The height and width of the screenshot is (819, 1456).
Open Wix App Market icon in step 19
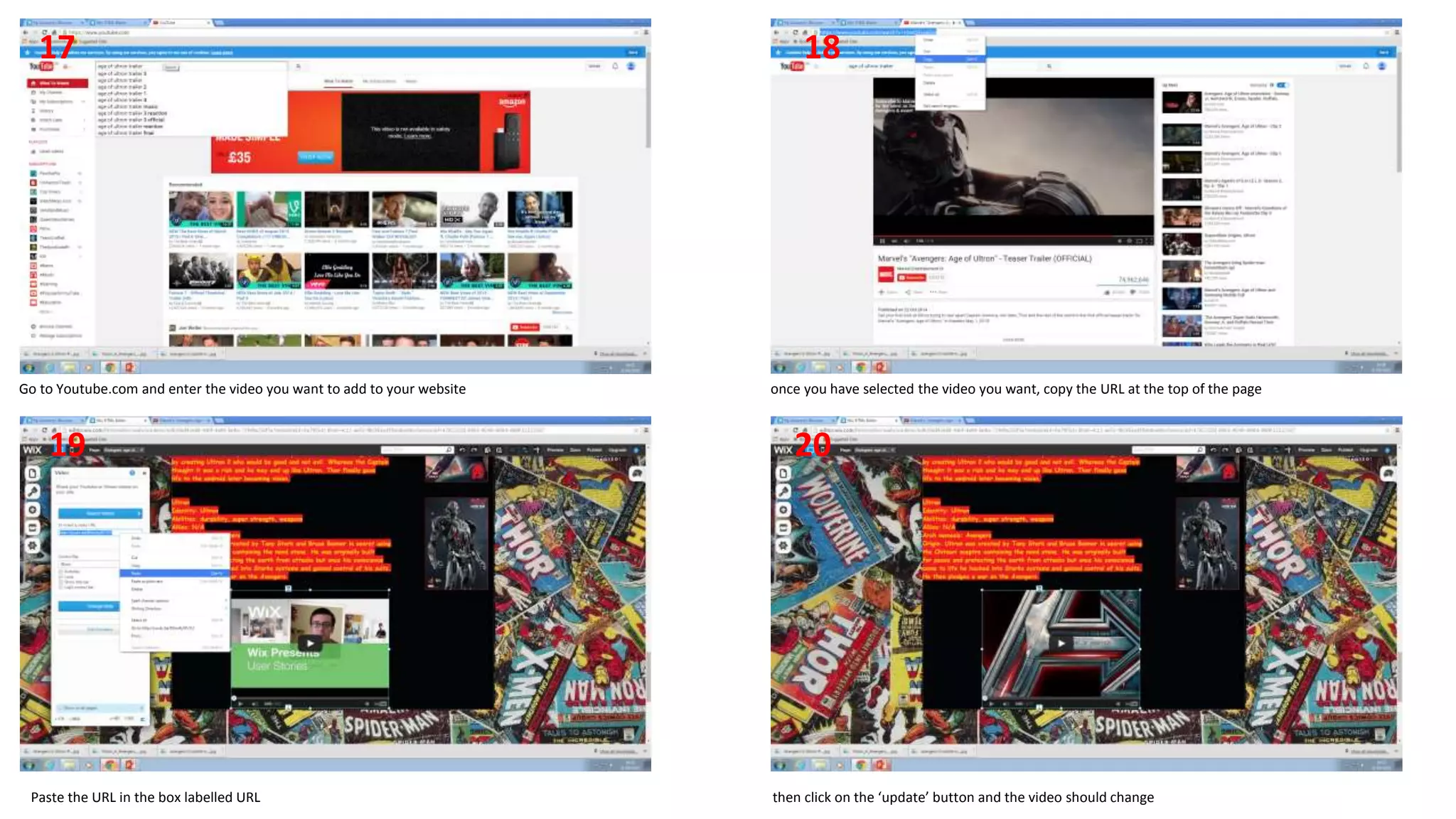coord(32,528)
